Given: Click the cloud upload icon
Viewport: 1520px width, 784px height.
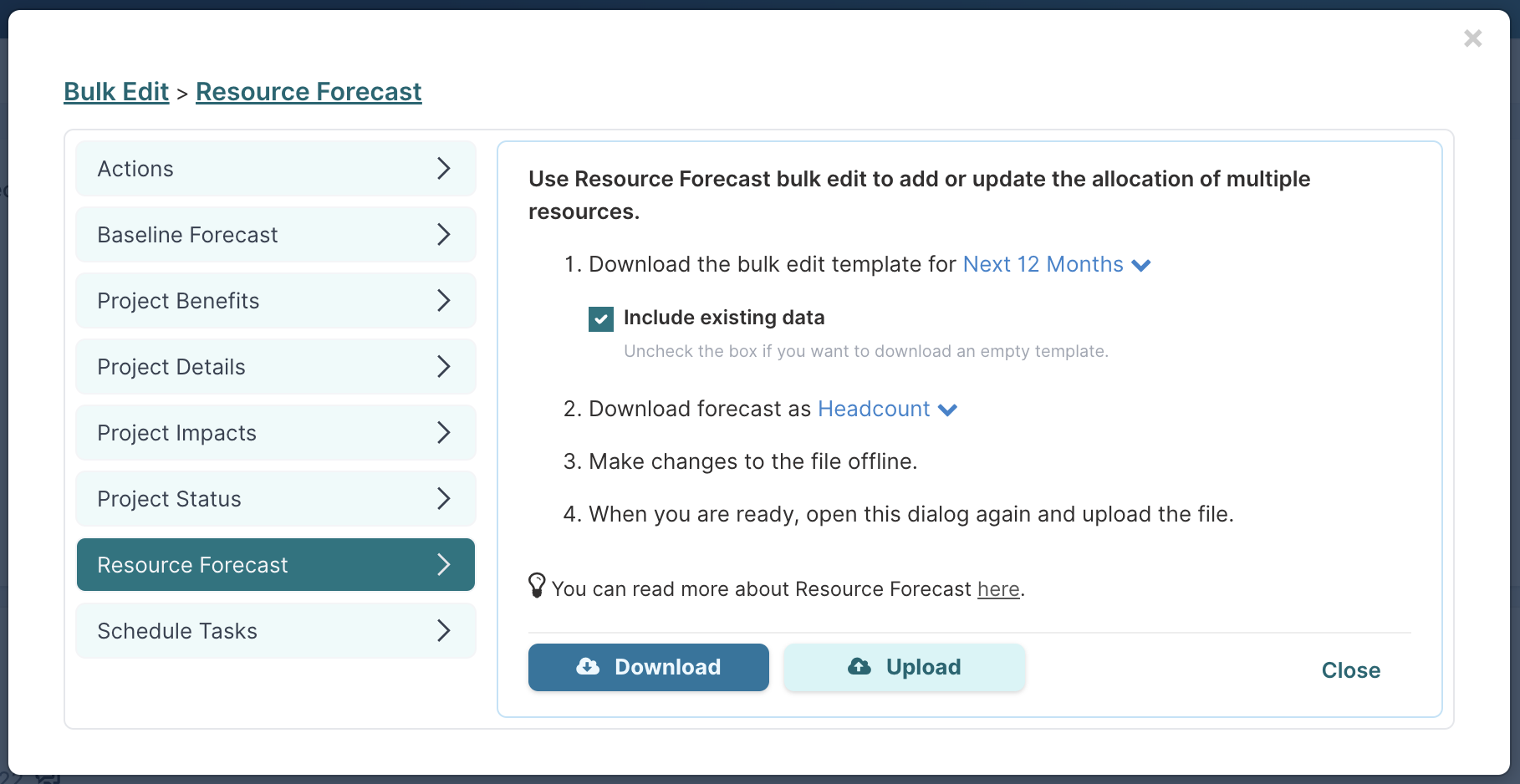Looking at the screenshot, I should point(859,666).
